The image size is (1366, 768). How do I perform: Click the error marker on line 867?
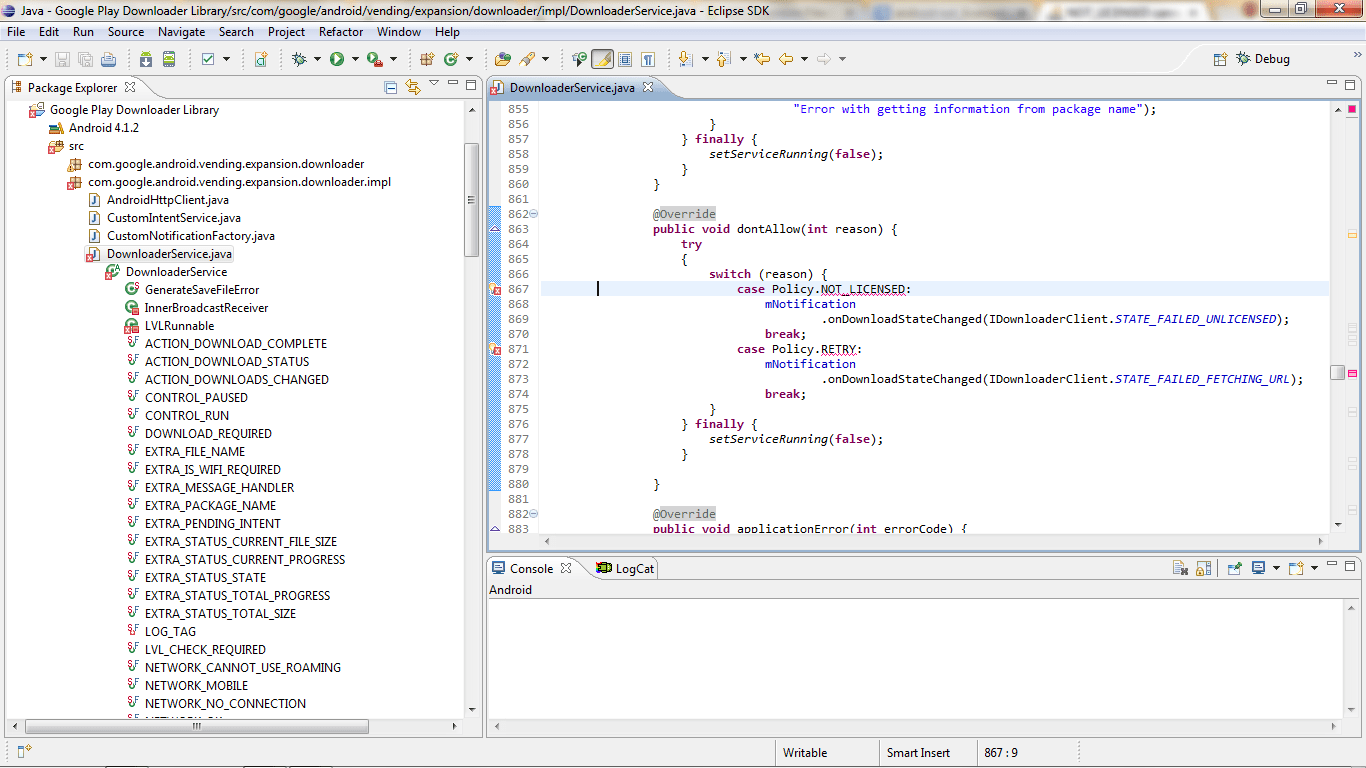495,289
